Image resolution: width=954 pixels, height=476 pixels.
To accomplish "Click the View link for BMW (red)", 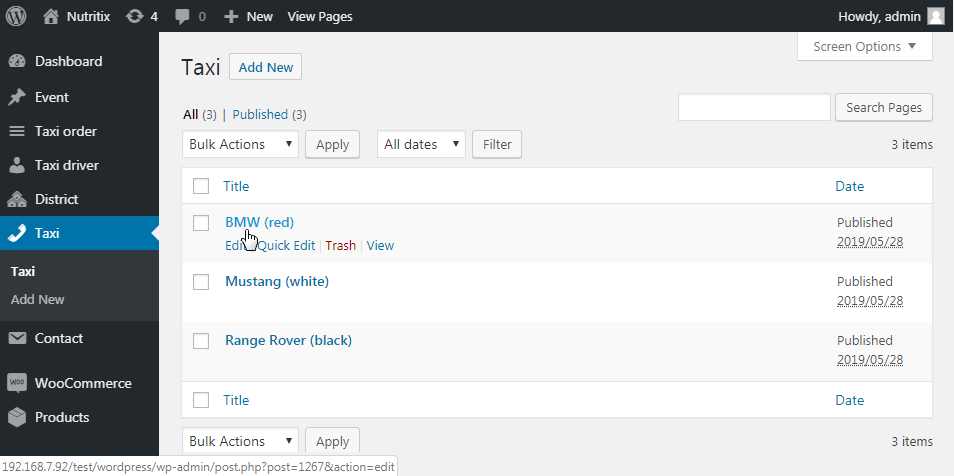I will pos(380,246).
